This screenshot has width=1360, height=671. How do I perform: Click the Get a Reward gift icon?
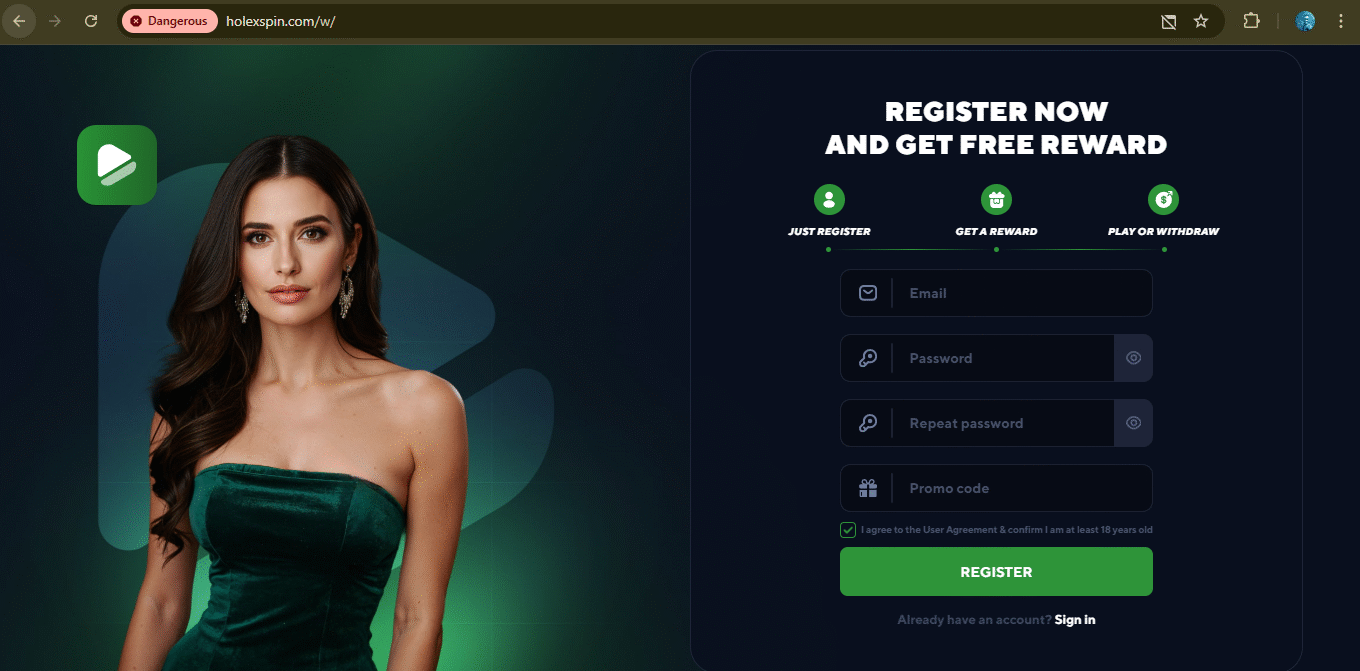pos(996,199)
